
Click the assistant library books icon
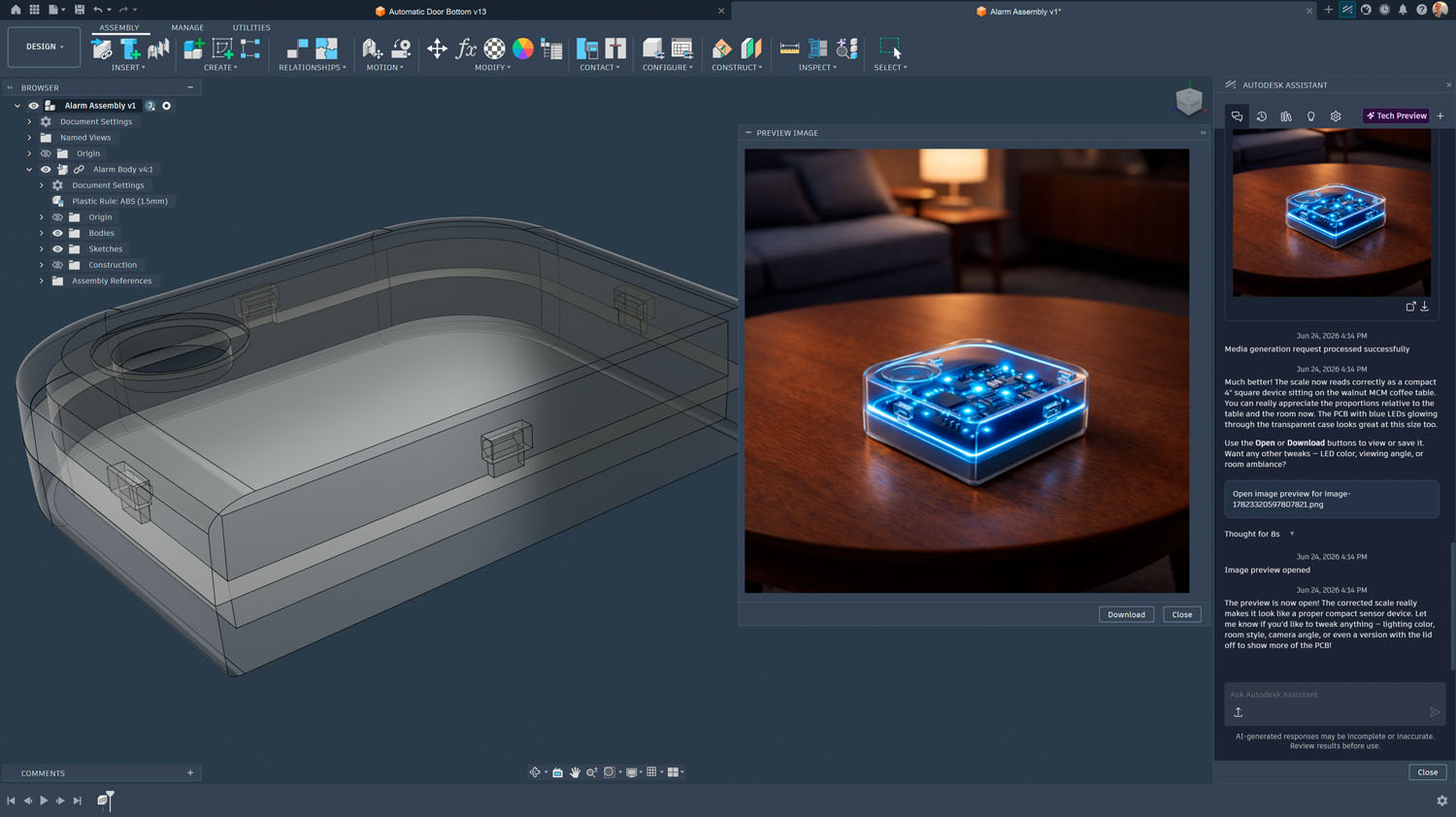coord(1286,116)
